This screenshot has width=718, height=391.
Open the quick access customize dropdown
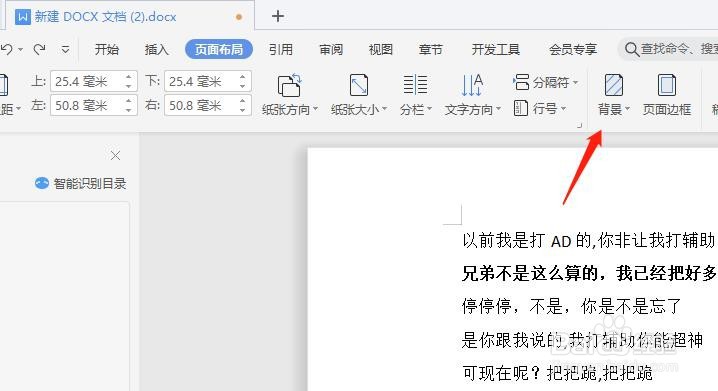(x=65, y=49)
